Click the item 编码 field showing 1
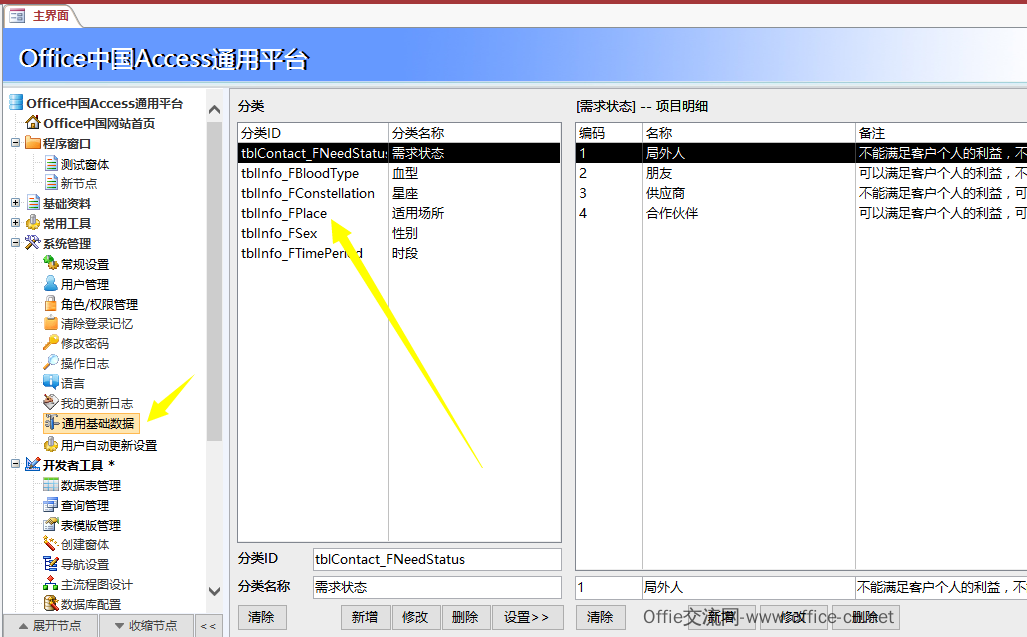 coord(608,587)
